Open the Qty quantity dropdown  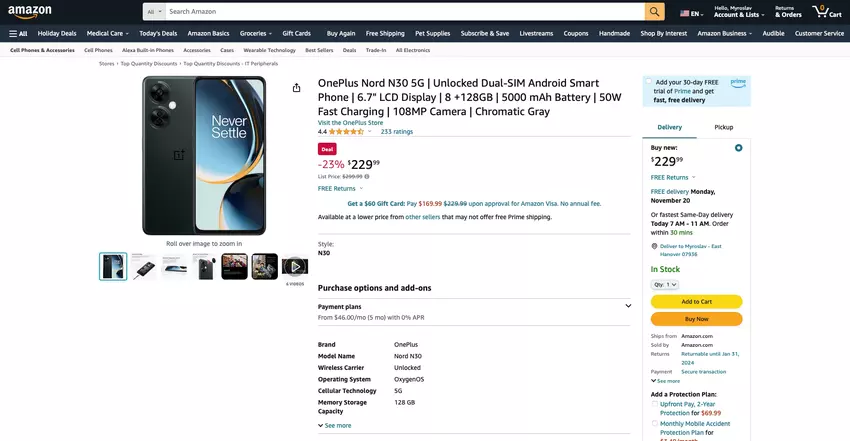point(665,284)
